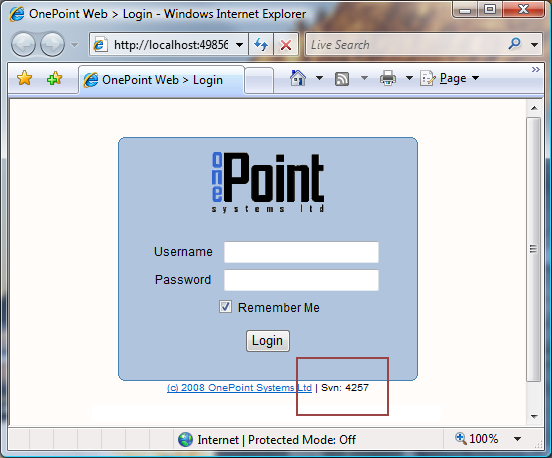Click the Favorites Center star icon

click(x=24, y=78)
